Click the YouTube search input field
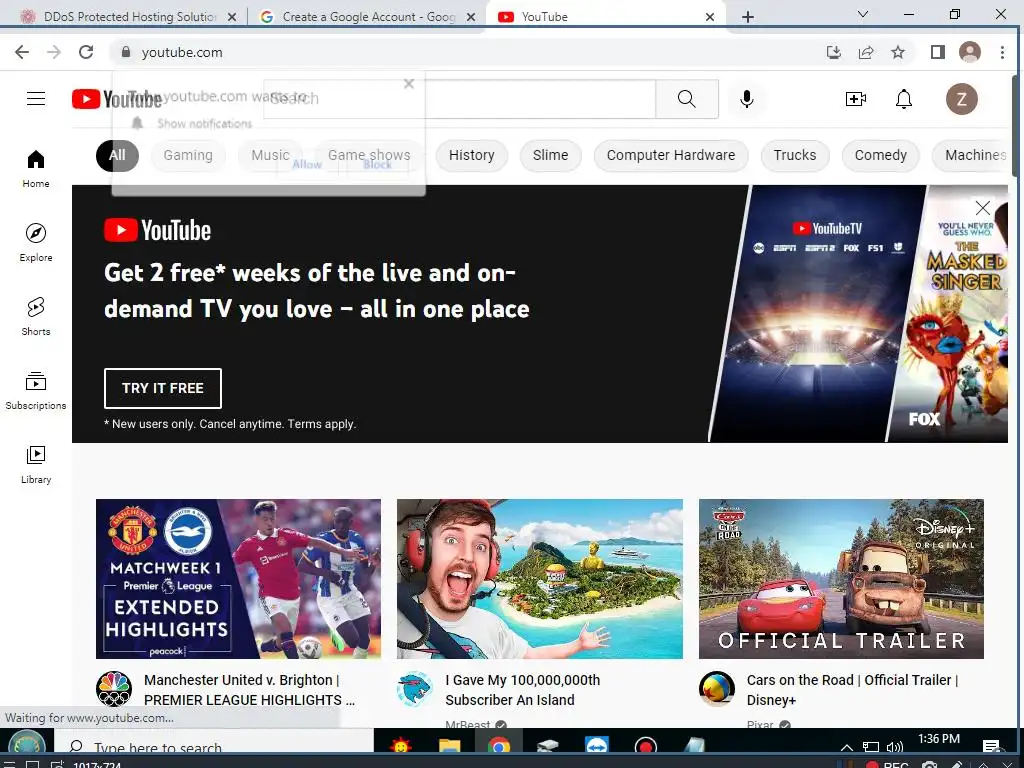Screen dimensions: 1024x768 (x=459, y=99)
